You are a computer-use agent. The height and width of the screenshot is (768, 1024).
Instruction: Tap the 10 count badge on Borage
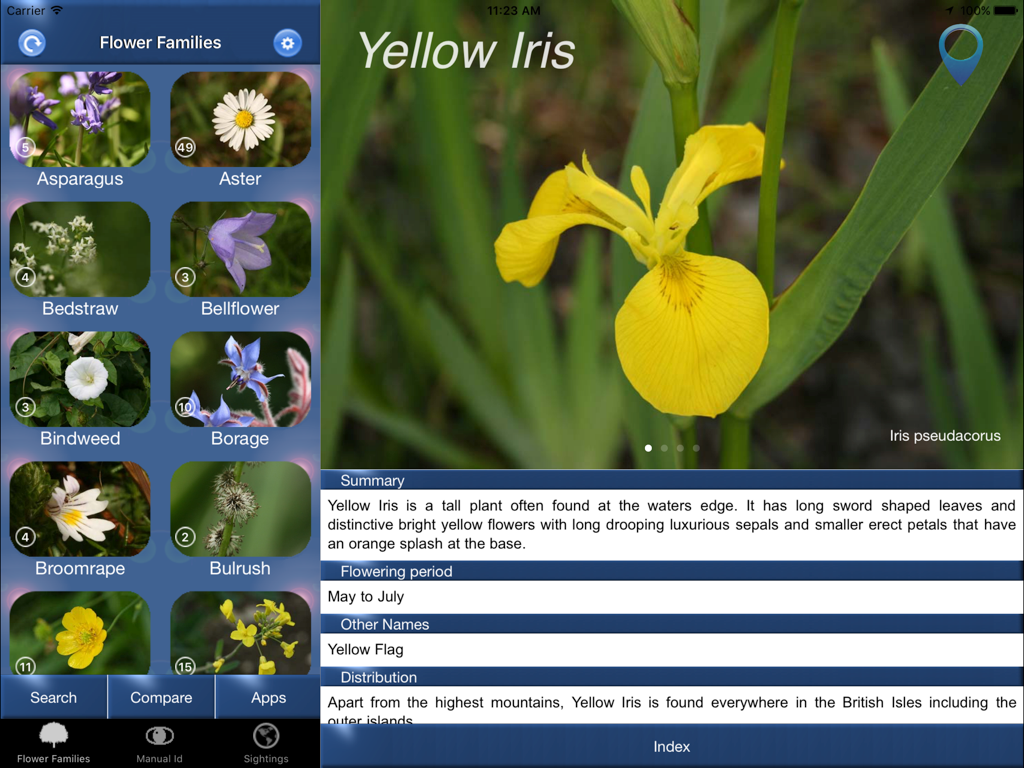185,407
